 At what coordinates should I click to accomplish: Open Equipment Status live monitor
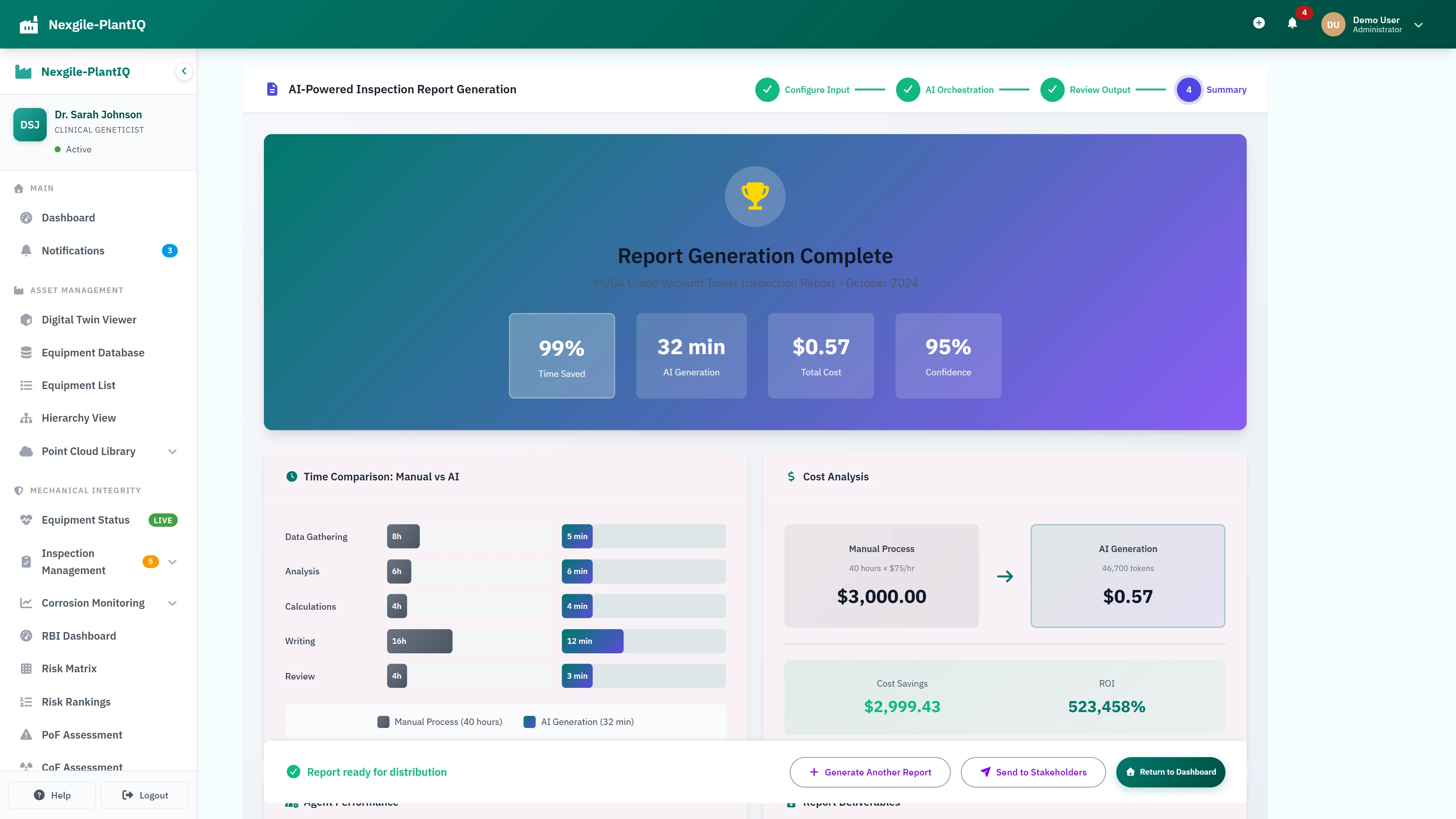(85, 520)
